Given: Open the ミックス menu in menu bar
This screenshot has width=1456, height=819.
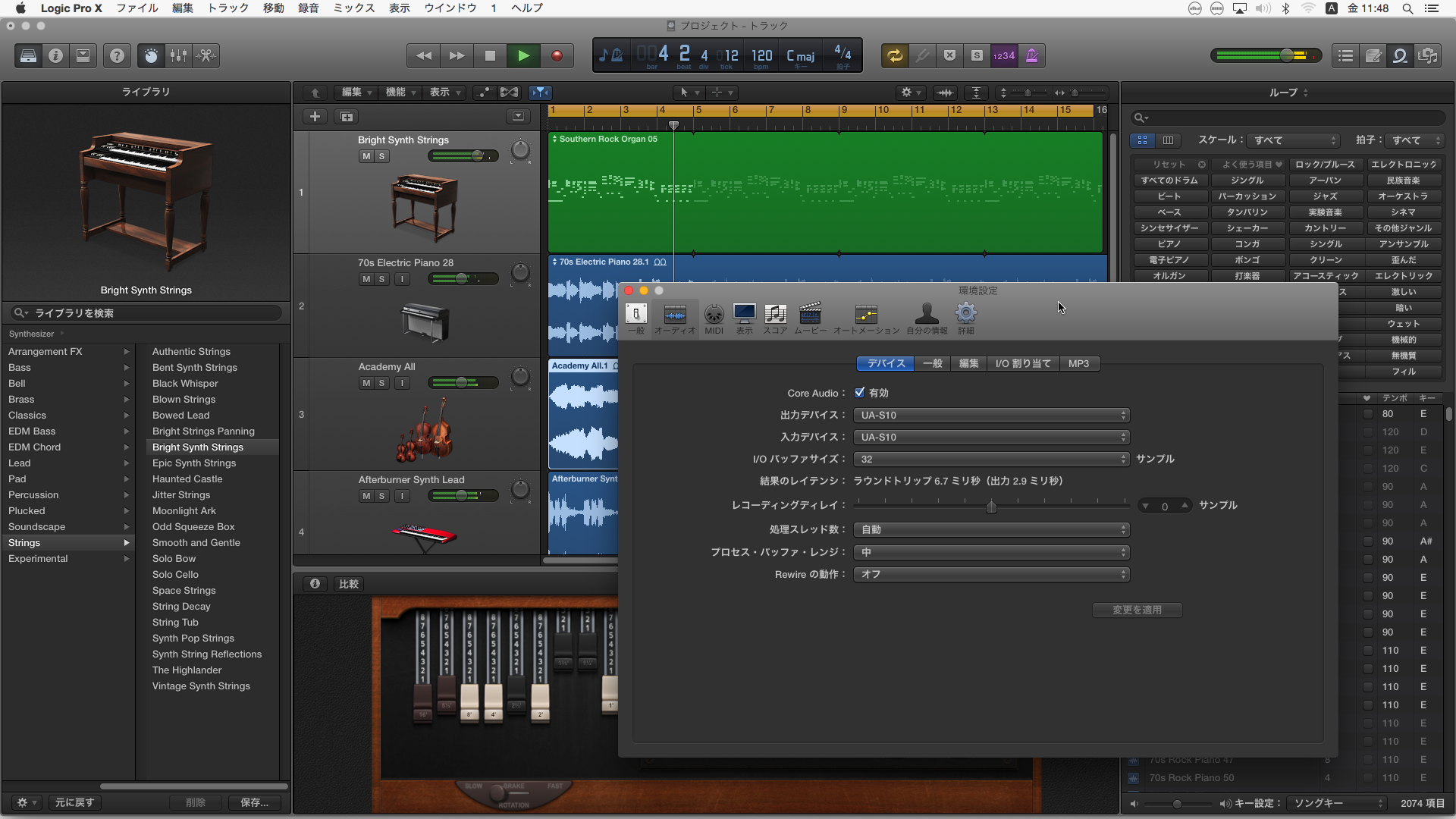Looking at the screenshot, I should [x=354, y=8].
